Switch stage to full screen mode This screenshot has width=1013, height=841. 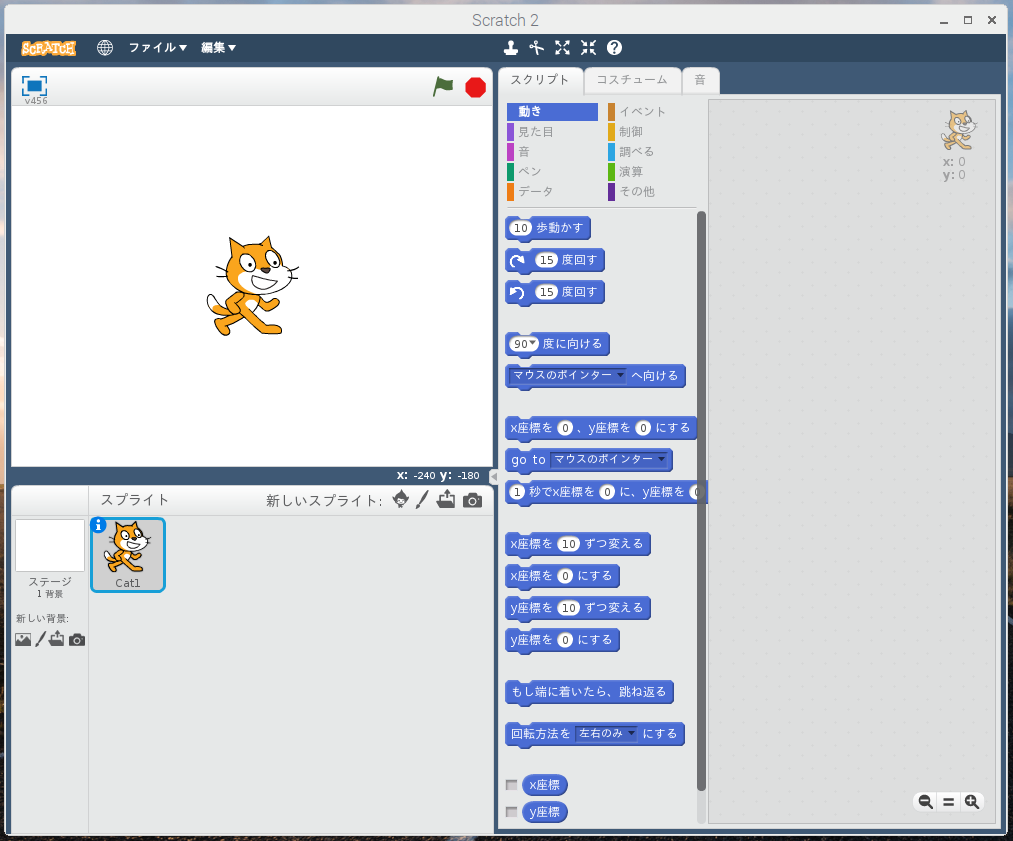[34, 86]
